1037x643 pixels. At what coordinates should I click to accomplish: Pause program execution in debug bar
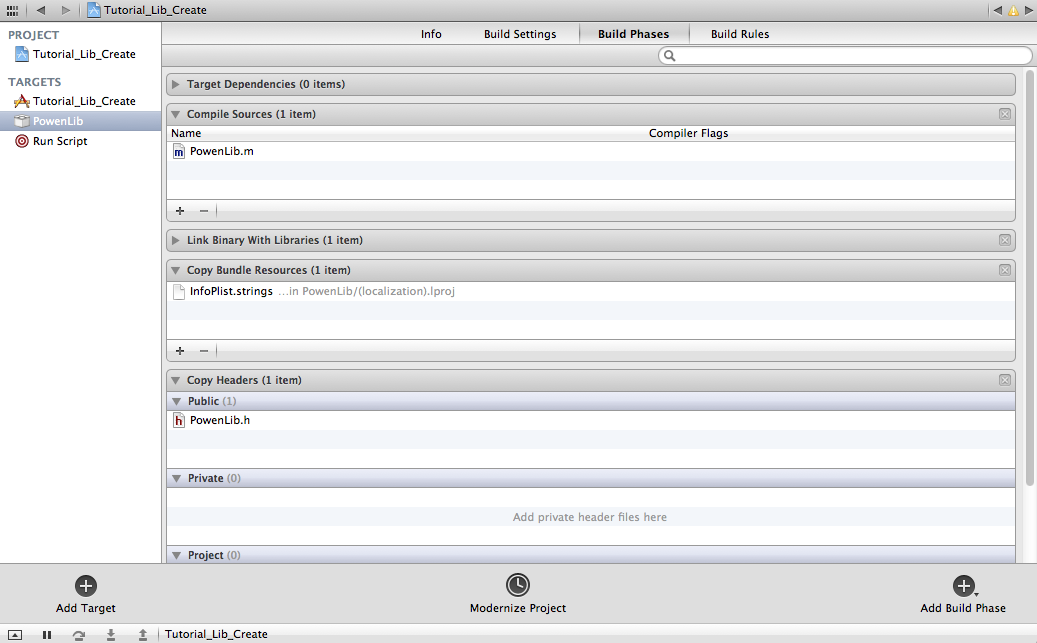click(46, 634)
